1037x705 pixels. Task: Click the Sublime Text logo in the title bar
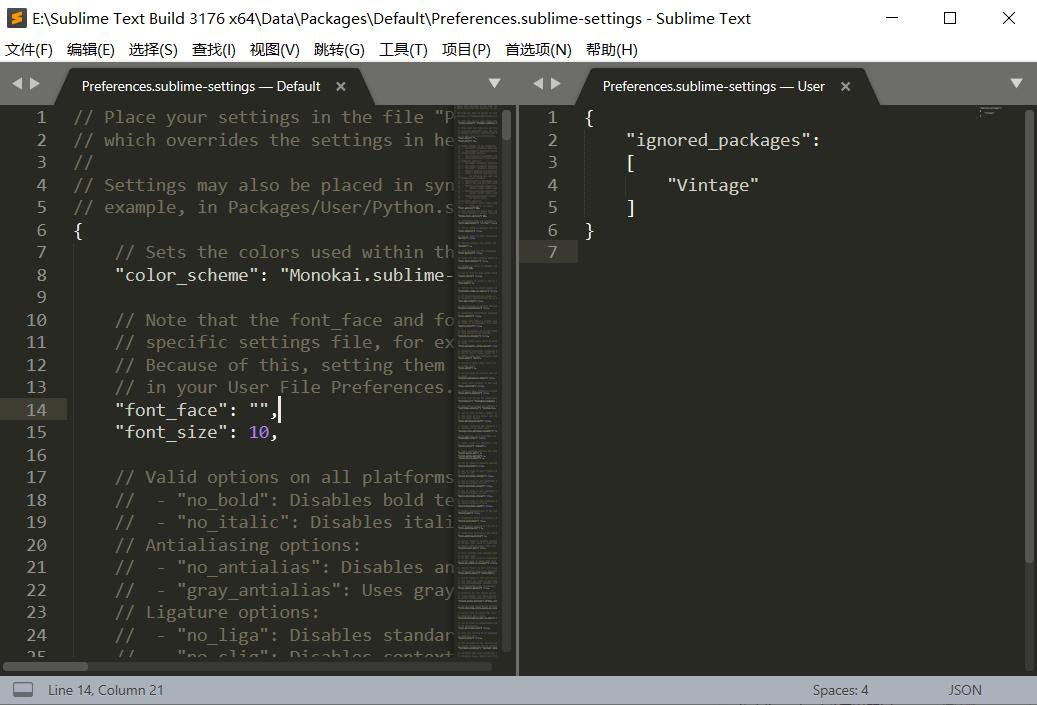[16, 17]
